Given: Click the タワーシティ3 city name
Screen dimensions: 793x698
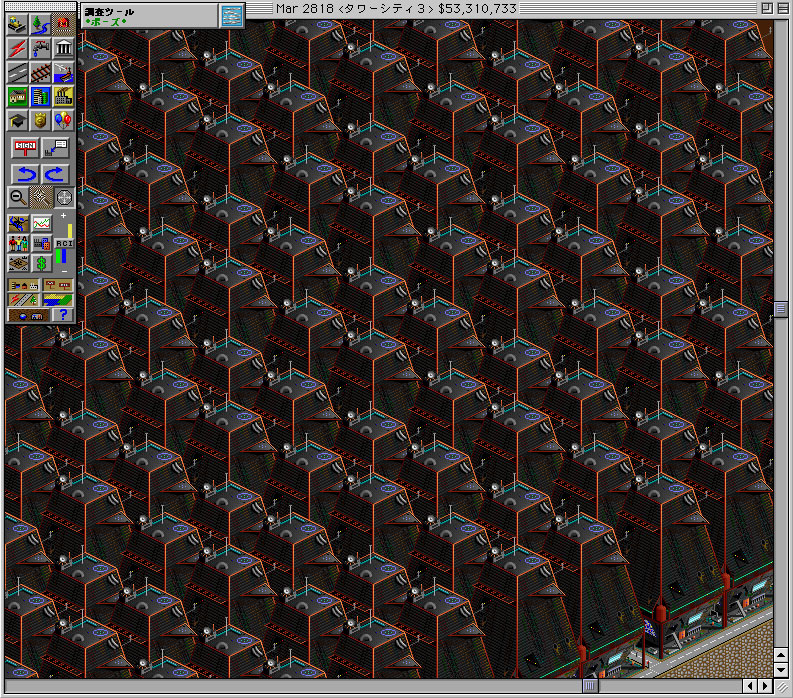Looking at the screenshot, I should point(385,9).
